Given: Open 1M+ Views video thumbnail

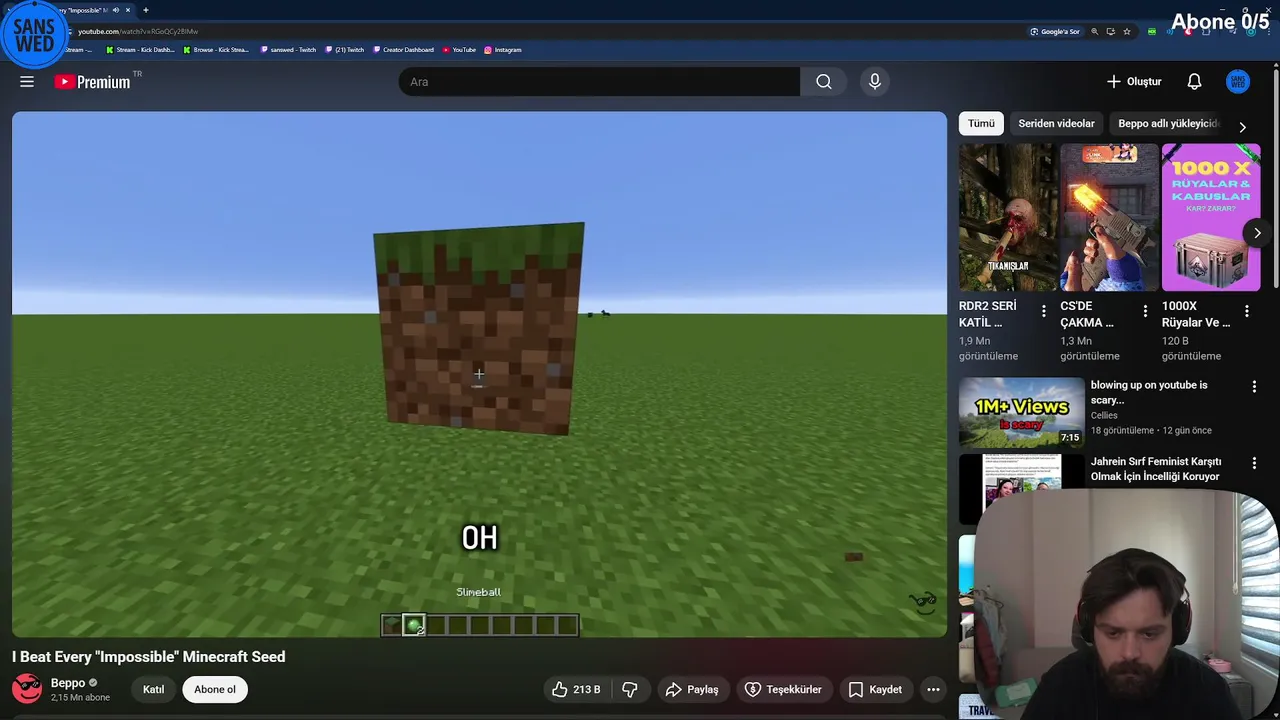Looking at the screenshot, I should (x=1021, y=412).
